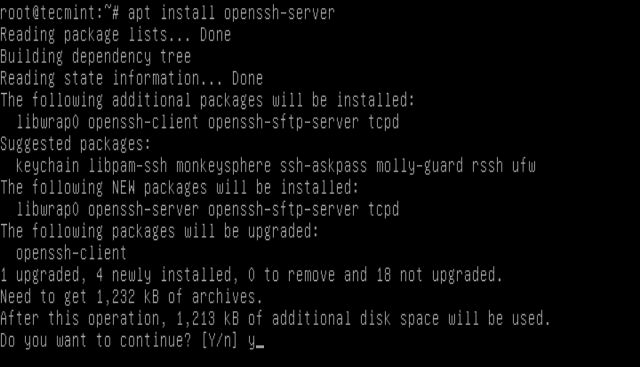Click the root@tecmint shell prompt
Image resolution: width=640 pixels, height=367 pixels.
(60, 13)
